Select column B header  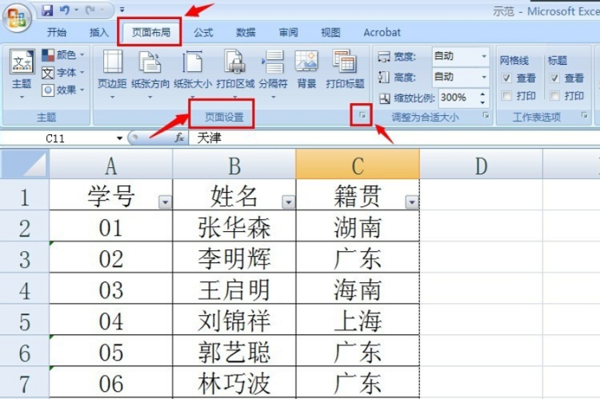[234, 164]
